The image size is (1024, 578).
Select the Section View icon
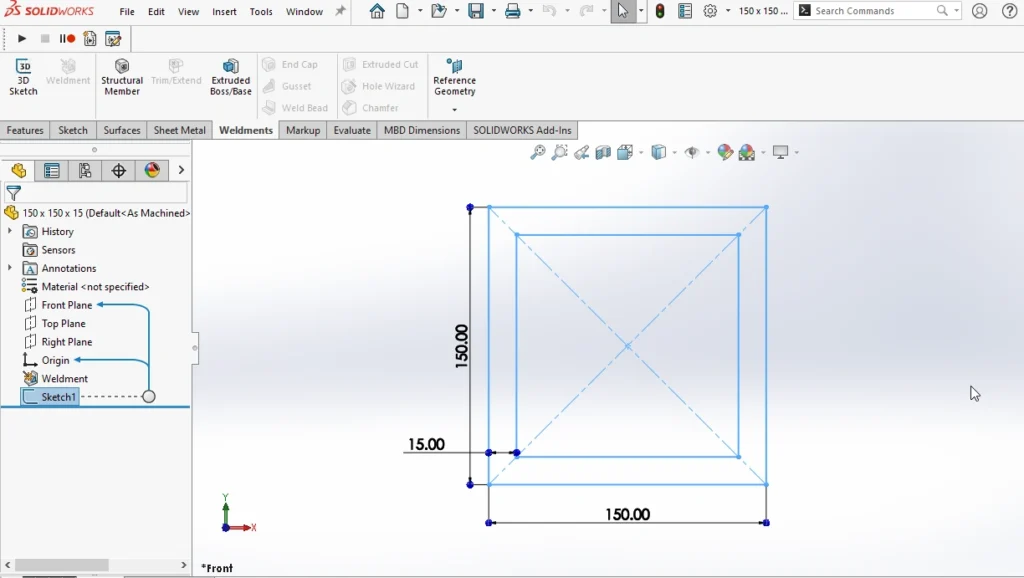[602, 152]
